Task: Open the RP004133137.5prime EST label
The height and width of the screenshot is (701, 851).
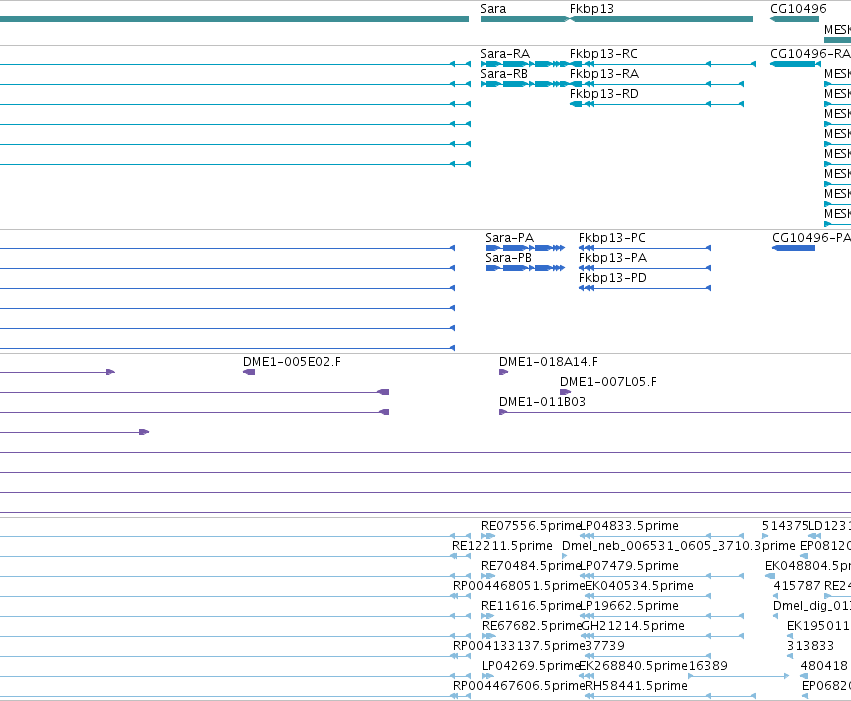Action: (519, 646)
